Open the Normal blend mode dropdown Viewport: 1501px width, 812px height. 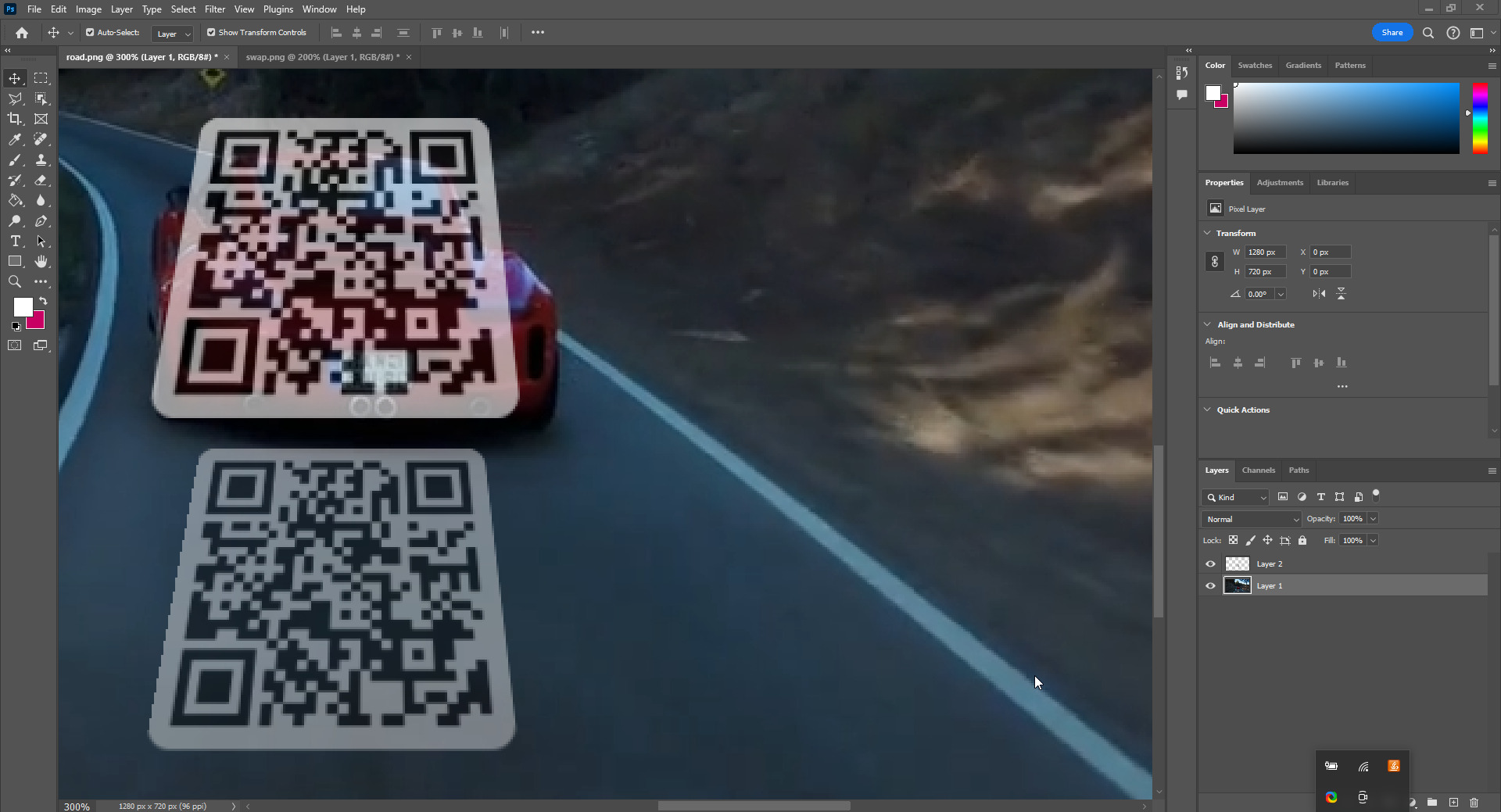point(1251,519)
